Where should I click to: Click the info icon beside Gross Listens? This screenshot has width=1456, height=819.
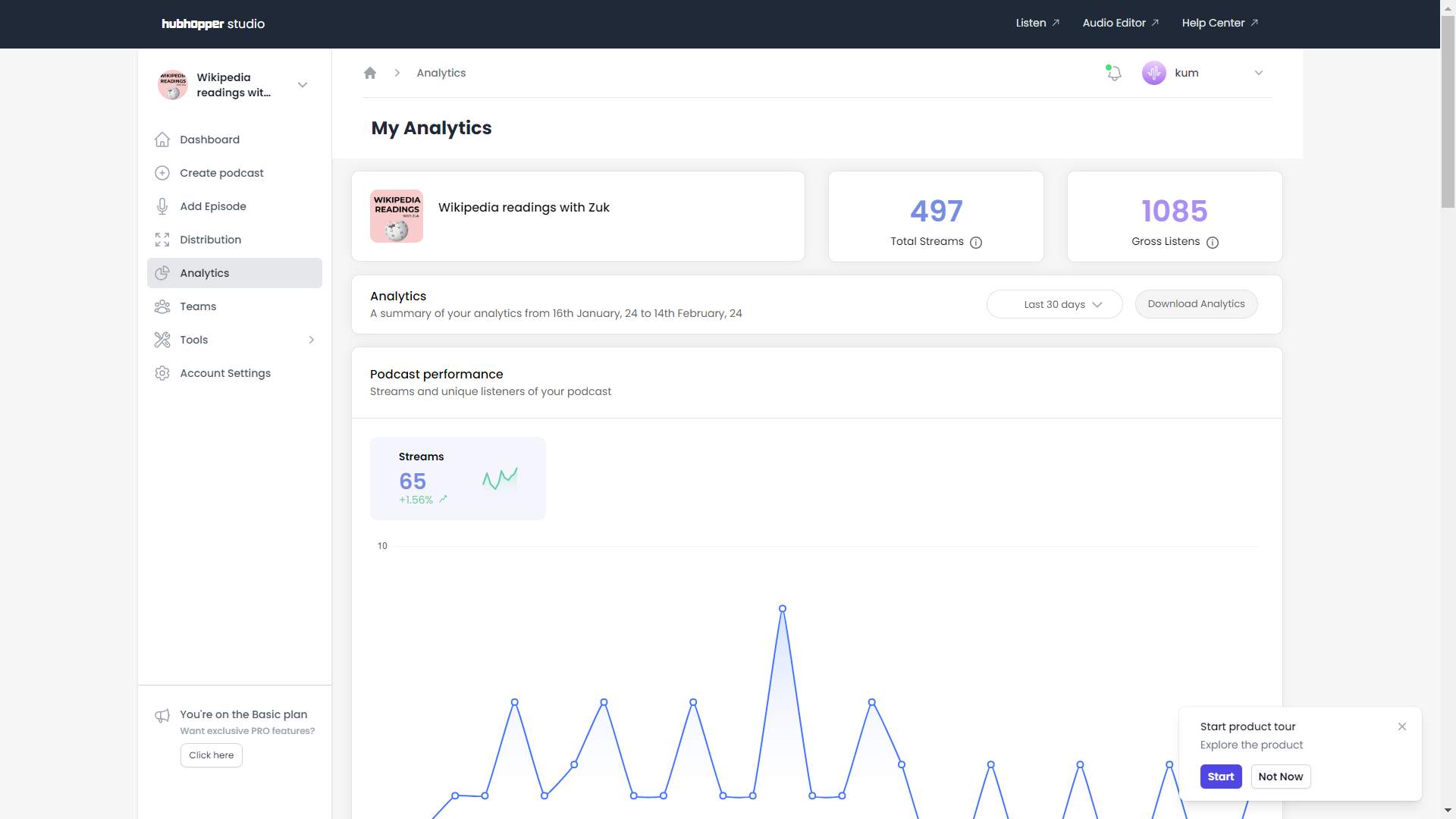(1213, 243)
